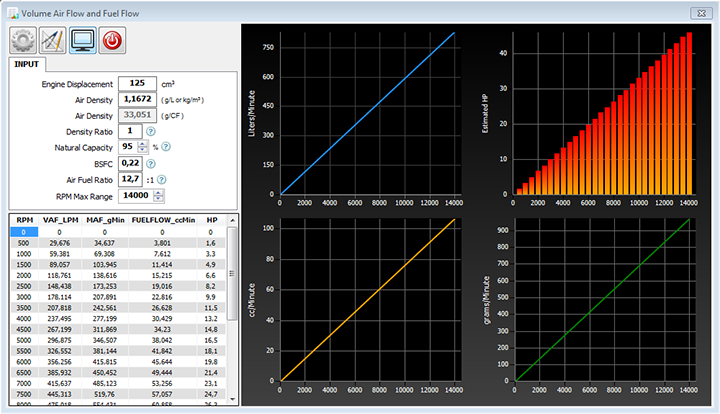The image size is (720, 414).
Task: Click the Air Fuel Ratio field
Action: point(130,179)
